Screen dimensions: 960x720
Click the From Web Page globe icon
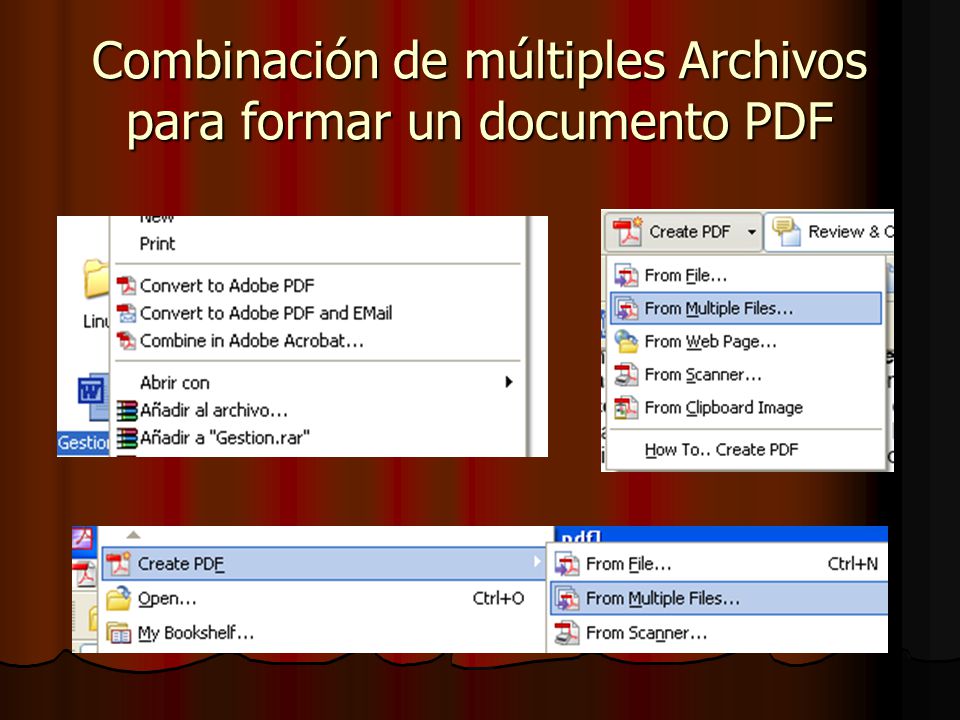626,342
